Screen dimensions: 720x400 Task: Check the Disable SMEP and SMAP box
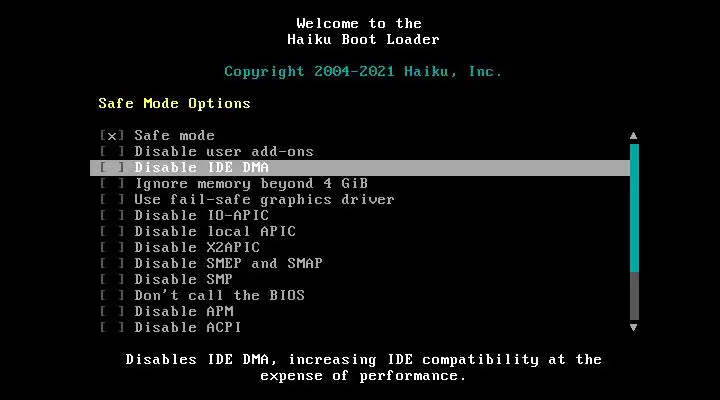pos(112,263)
